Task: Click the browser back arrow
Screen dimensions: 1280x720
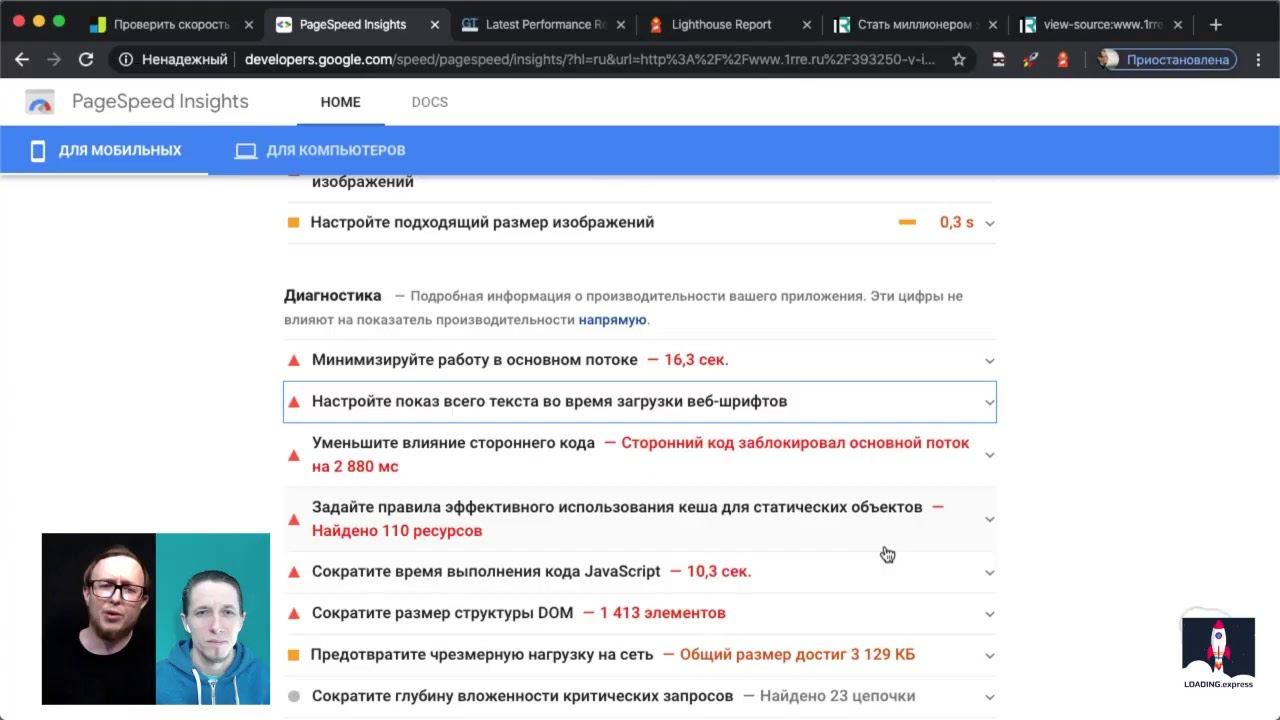Action: tap(22, 60)
